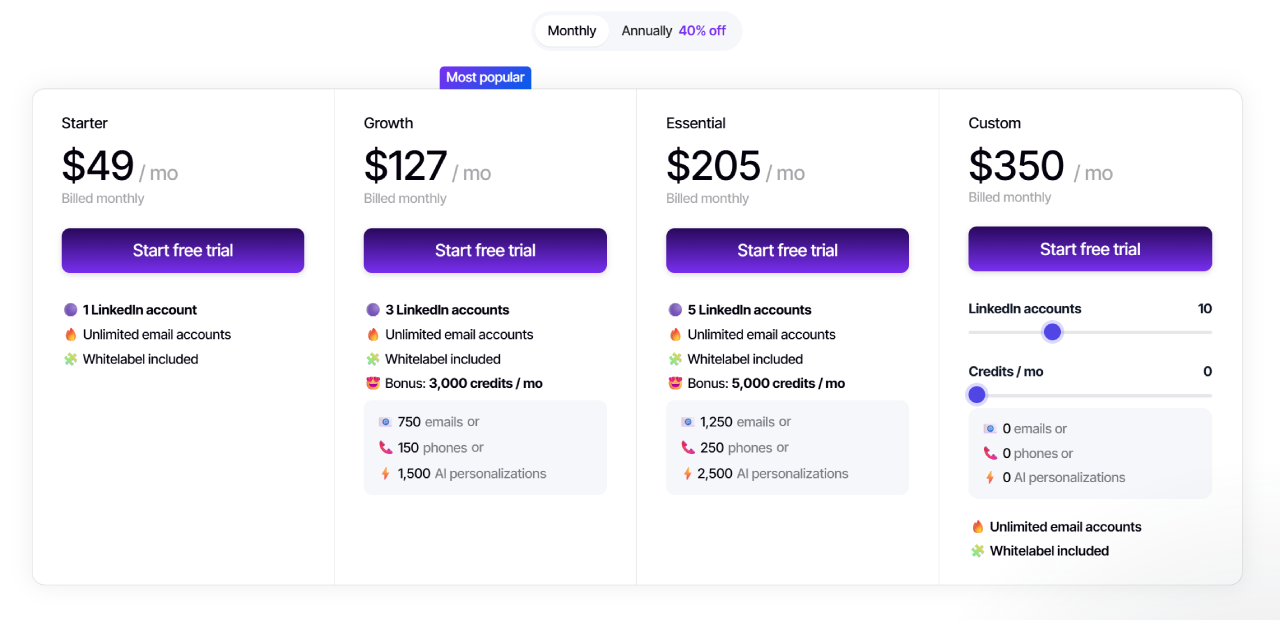Click the Credits / mo slider handle
This screenshot has width=1280, height=620.
[977, 395]
